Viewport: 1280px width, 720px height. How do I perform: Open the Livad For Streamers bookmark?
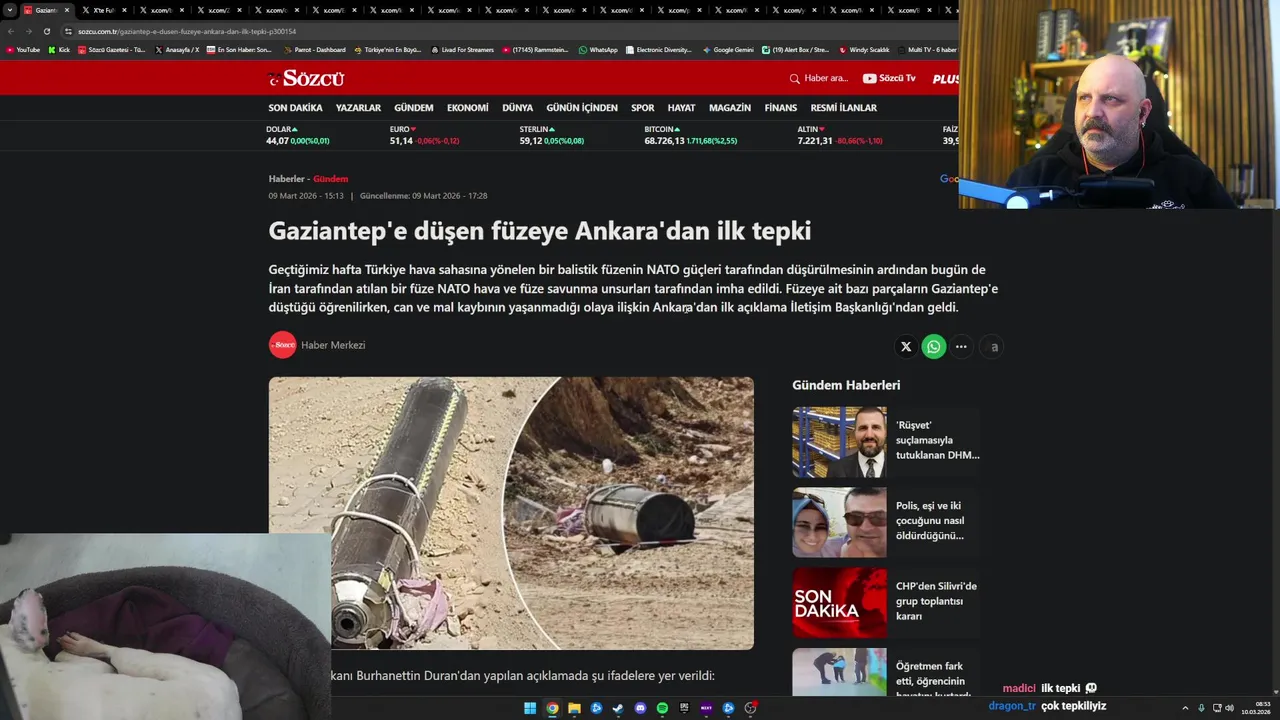click(462, 49)
